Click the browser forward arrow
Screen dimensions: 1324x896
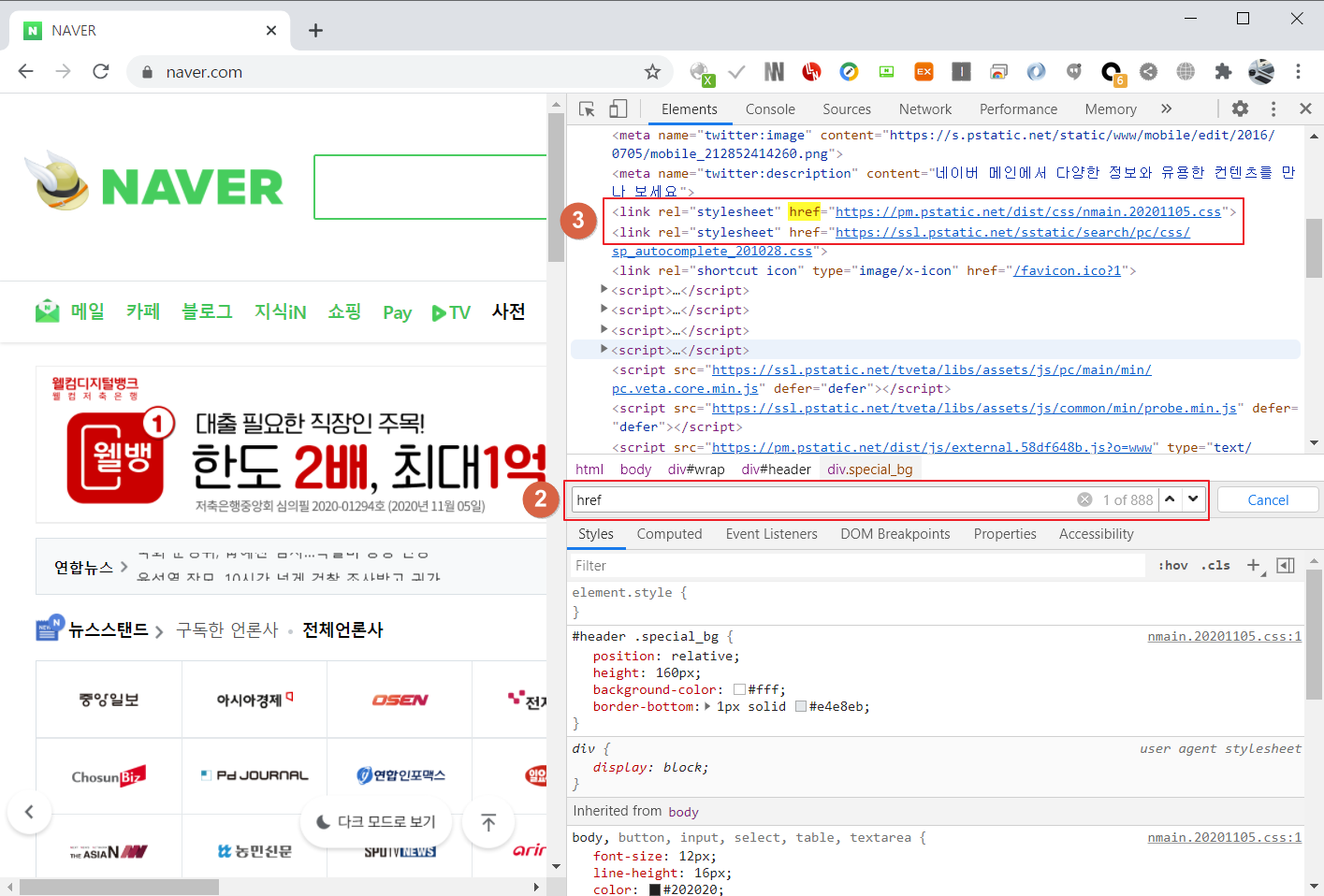point(63,71)
